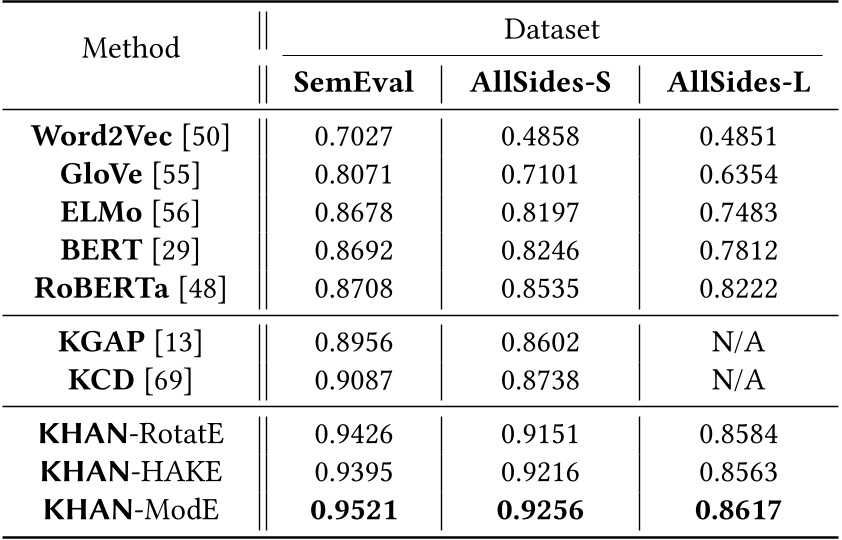Select the bold 0.8617 AllSides-L score
The image size is (842, 540).
pyautogui.click(x=739, y=508)
